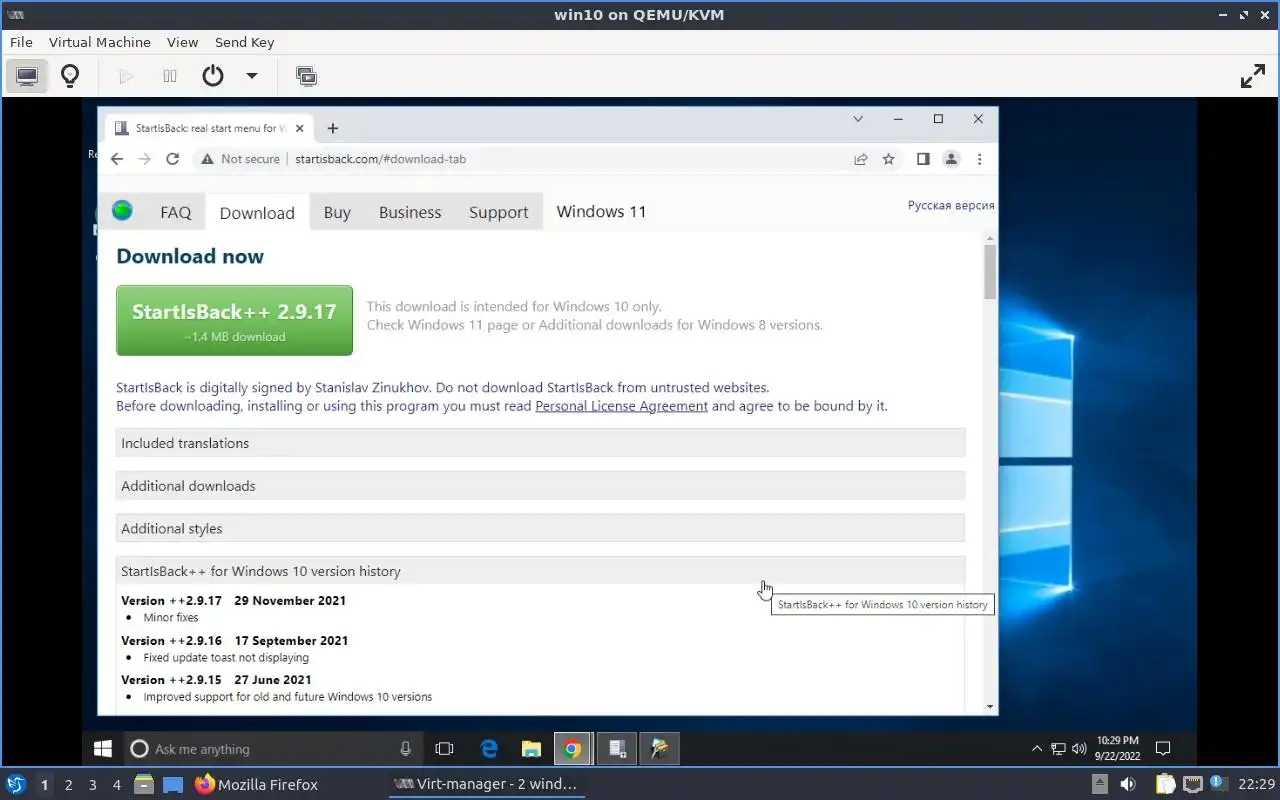Open the Windows 11 page tab
Image resolution: width=1280 pixels, height=800 pixels.
[601, 212]
